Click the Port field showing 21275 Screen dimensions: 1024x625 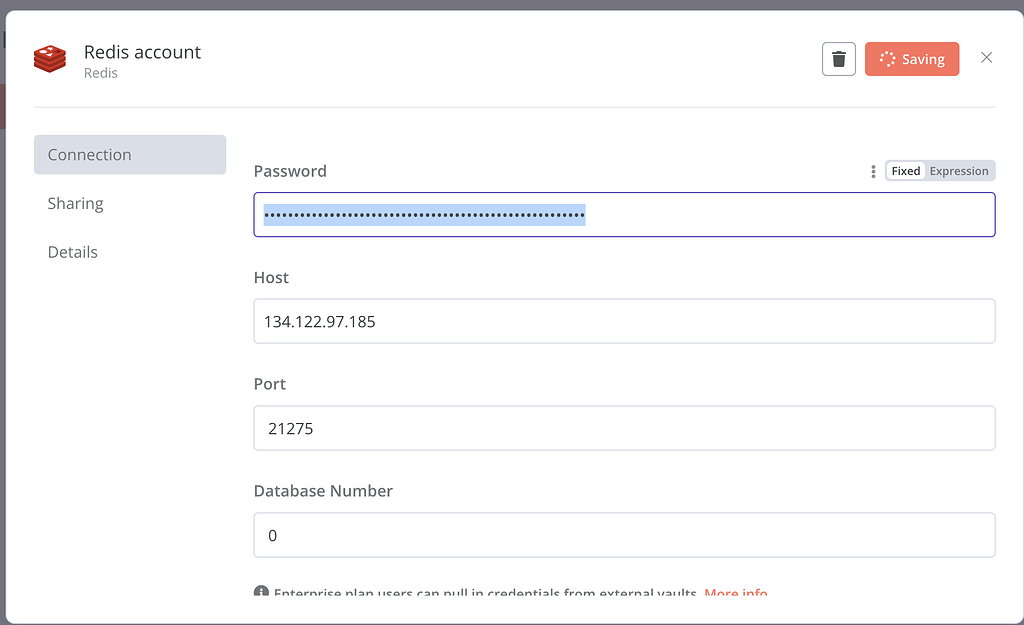point(624,428)
